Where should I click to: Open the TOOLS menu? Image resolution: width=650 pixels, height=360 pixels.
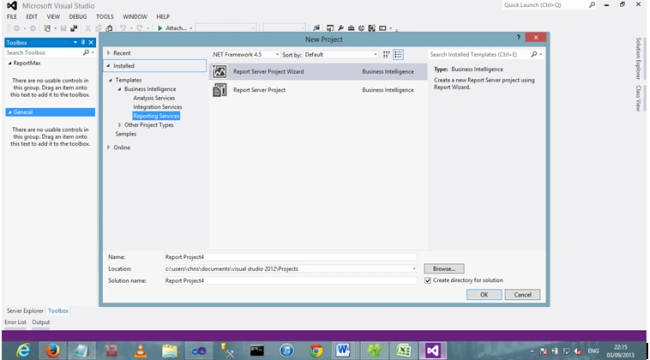[x=105, y=17]
